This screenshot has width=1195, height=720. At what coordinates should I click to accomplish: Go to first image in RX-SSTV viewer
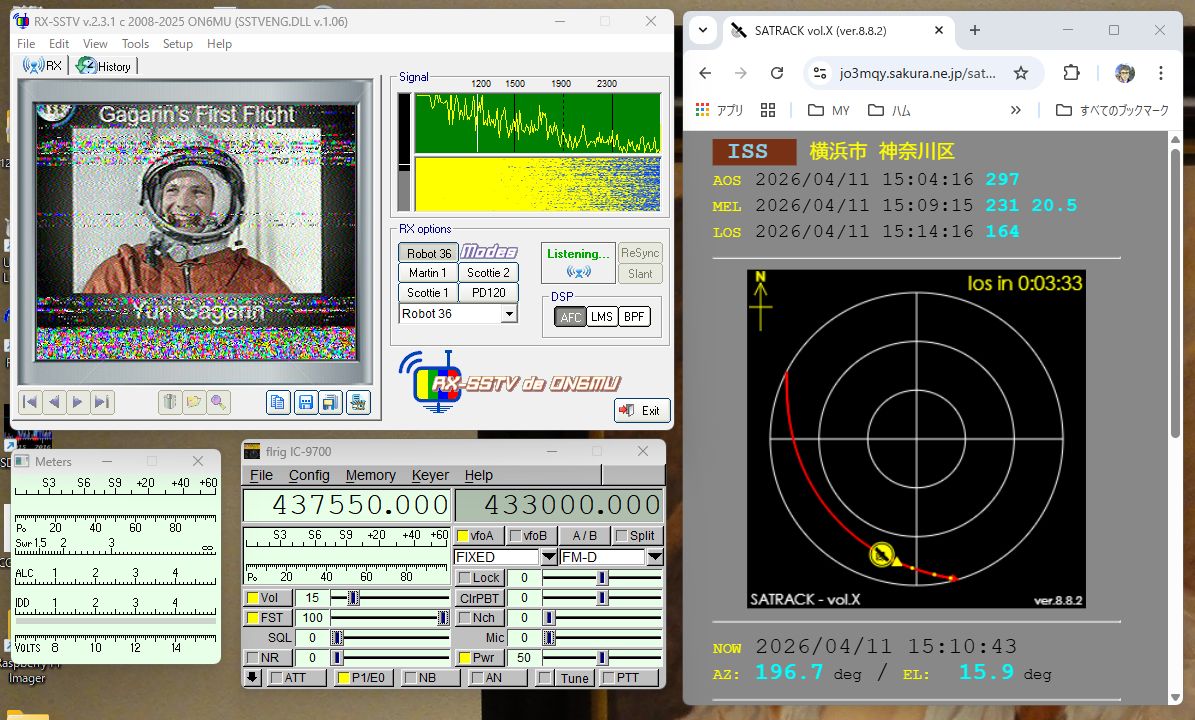30,402
